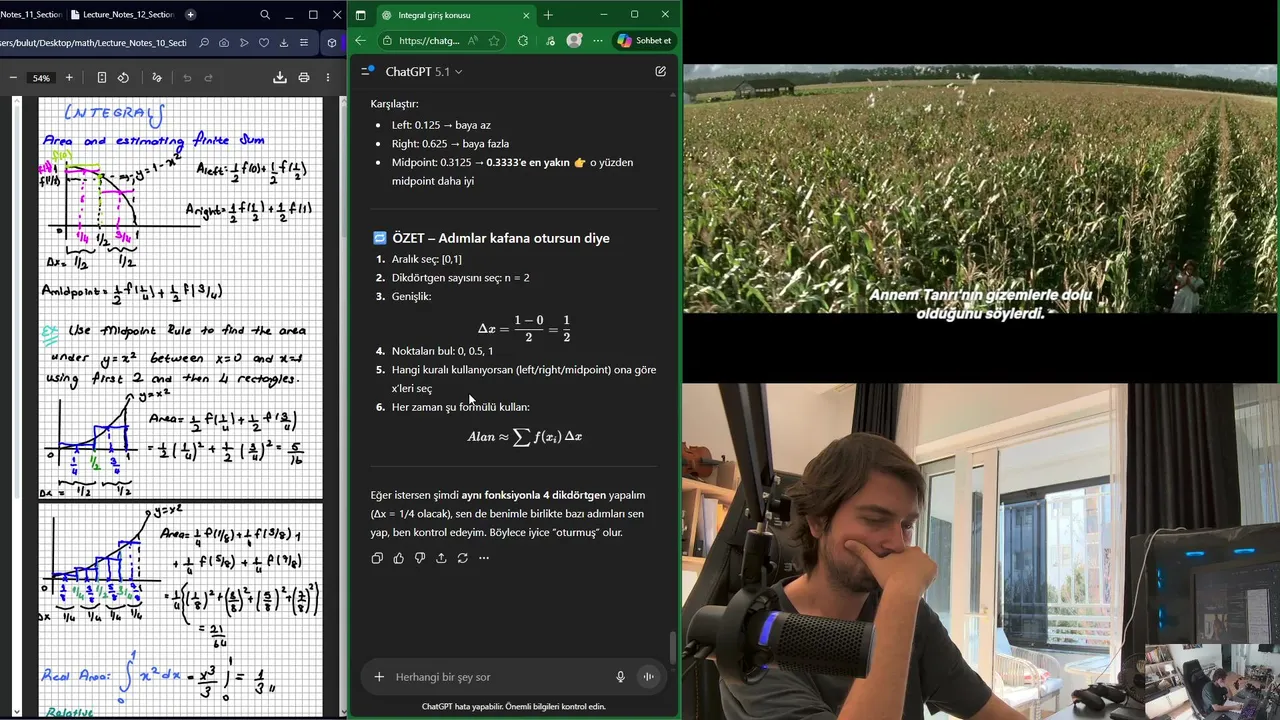Screen dimensions: 1280x720
Task: Click the chatgpt address bar URL
Action: tap(430, 41)
